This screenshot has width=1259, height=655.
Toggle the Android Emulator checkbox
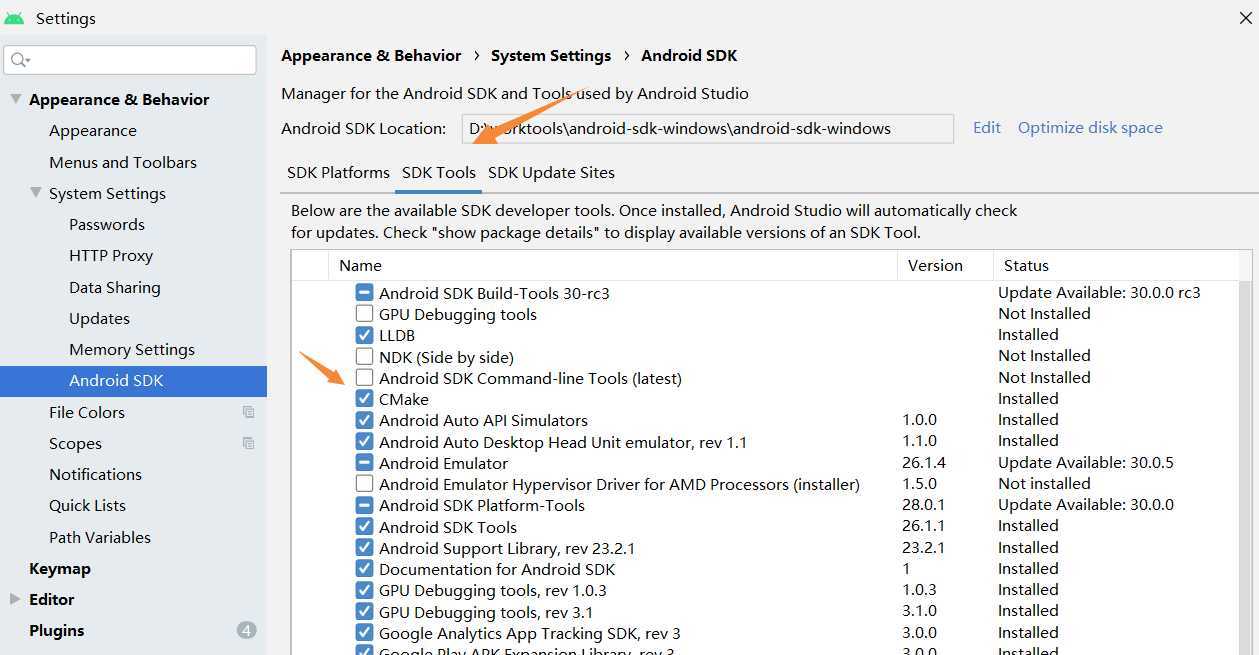pyautogui.click(x=364, y=463)
